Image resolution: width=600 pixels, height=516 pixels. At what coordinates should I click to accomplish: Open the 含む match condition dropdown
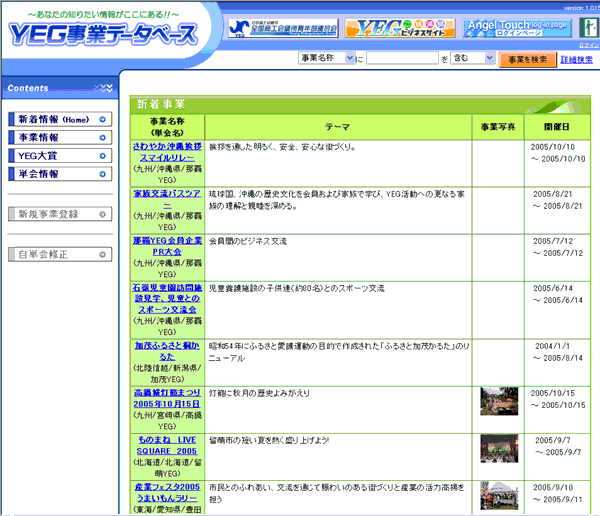click(472, 59)
